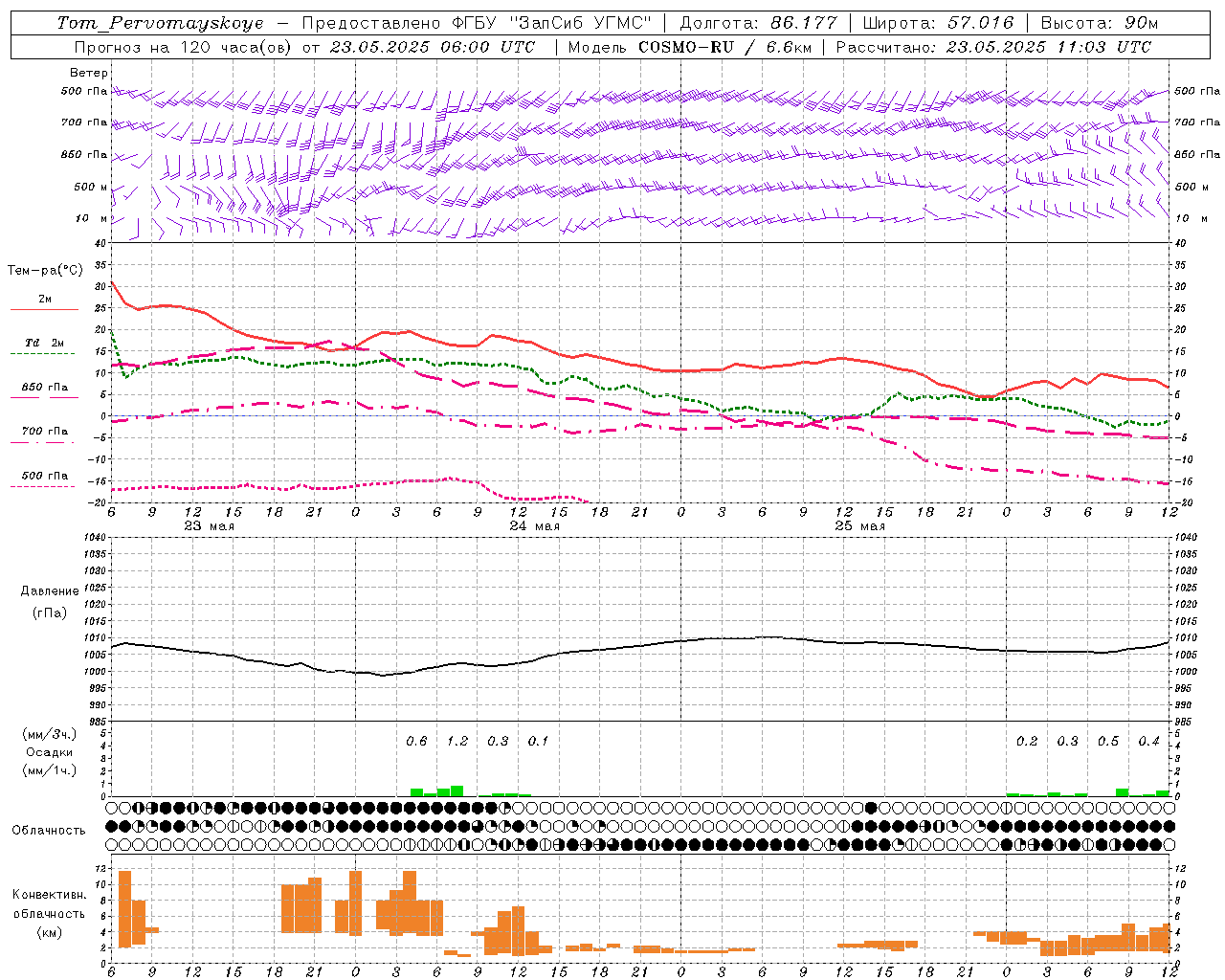
Task: Click the 0.6 precipitation value
Action: (x=416, y=741)
